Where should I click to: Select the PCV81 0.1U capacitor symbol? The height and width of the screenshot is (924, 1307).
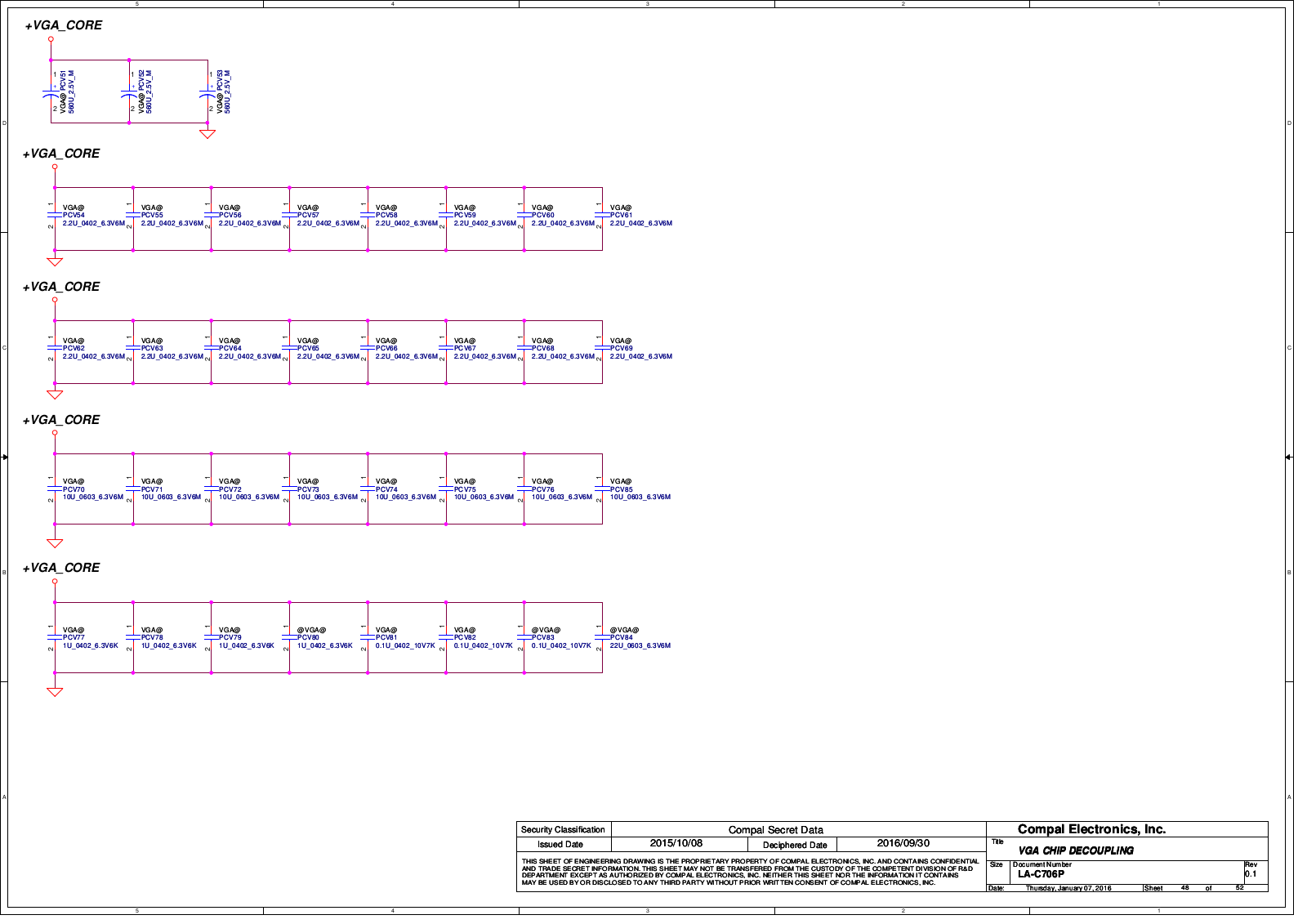368,637
